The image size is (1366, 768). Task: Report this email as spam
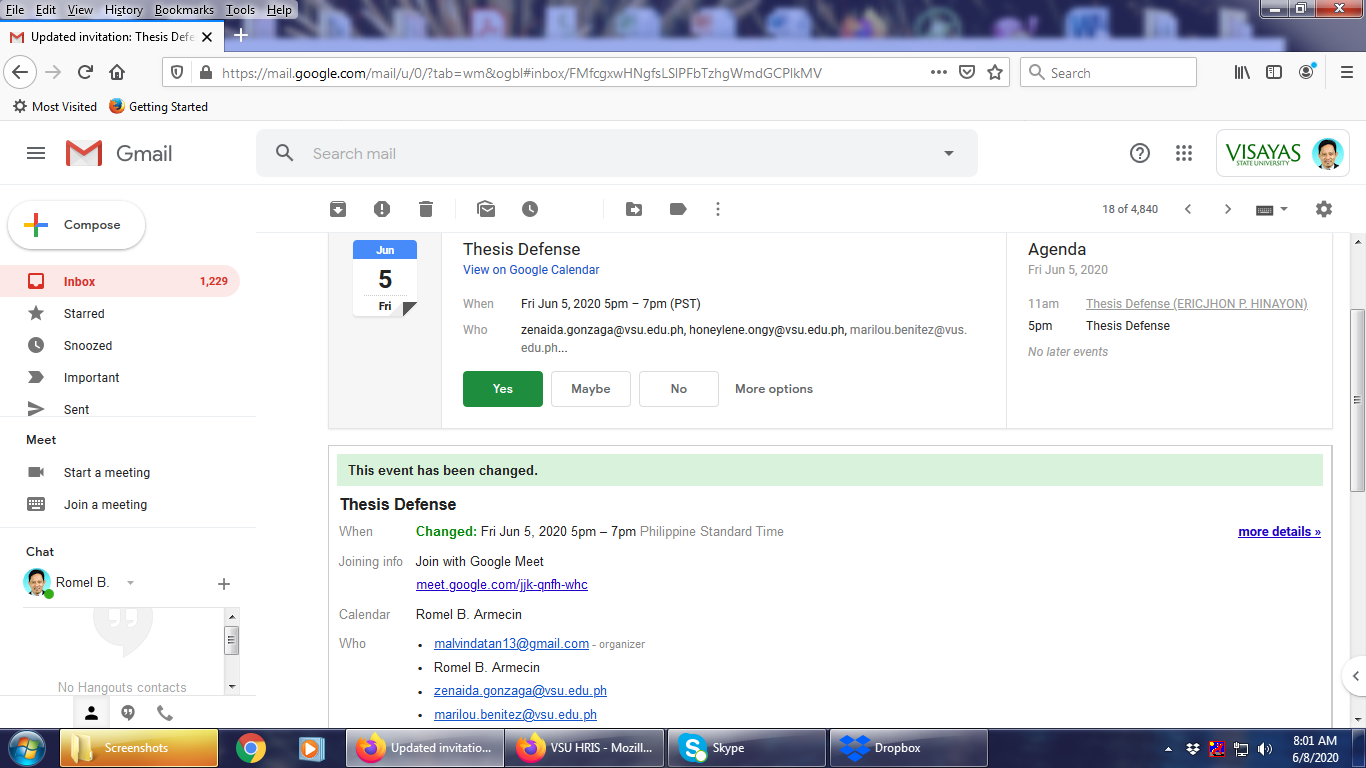[x=382, y=209]
